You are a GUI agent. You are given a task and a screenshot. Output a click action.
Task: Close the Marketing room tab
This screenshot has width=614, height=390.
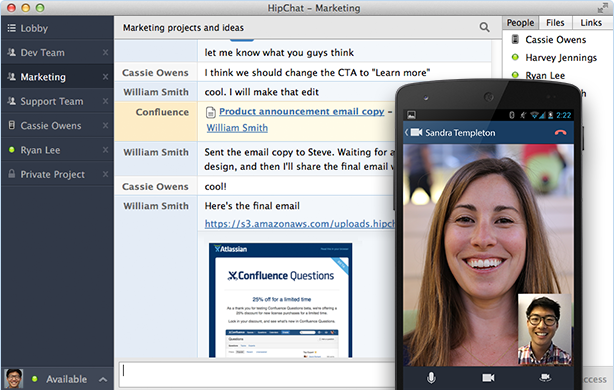coord(105,77)
